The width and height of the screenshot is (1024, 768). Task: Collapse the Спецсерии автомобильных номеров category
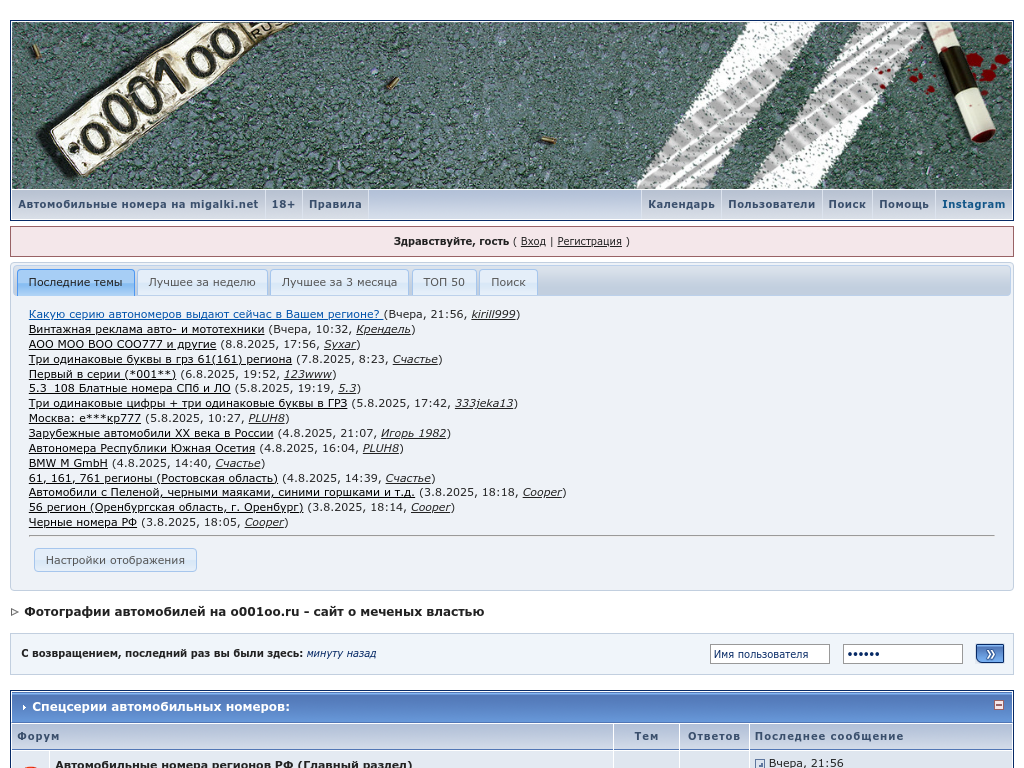998,705
